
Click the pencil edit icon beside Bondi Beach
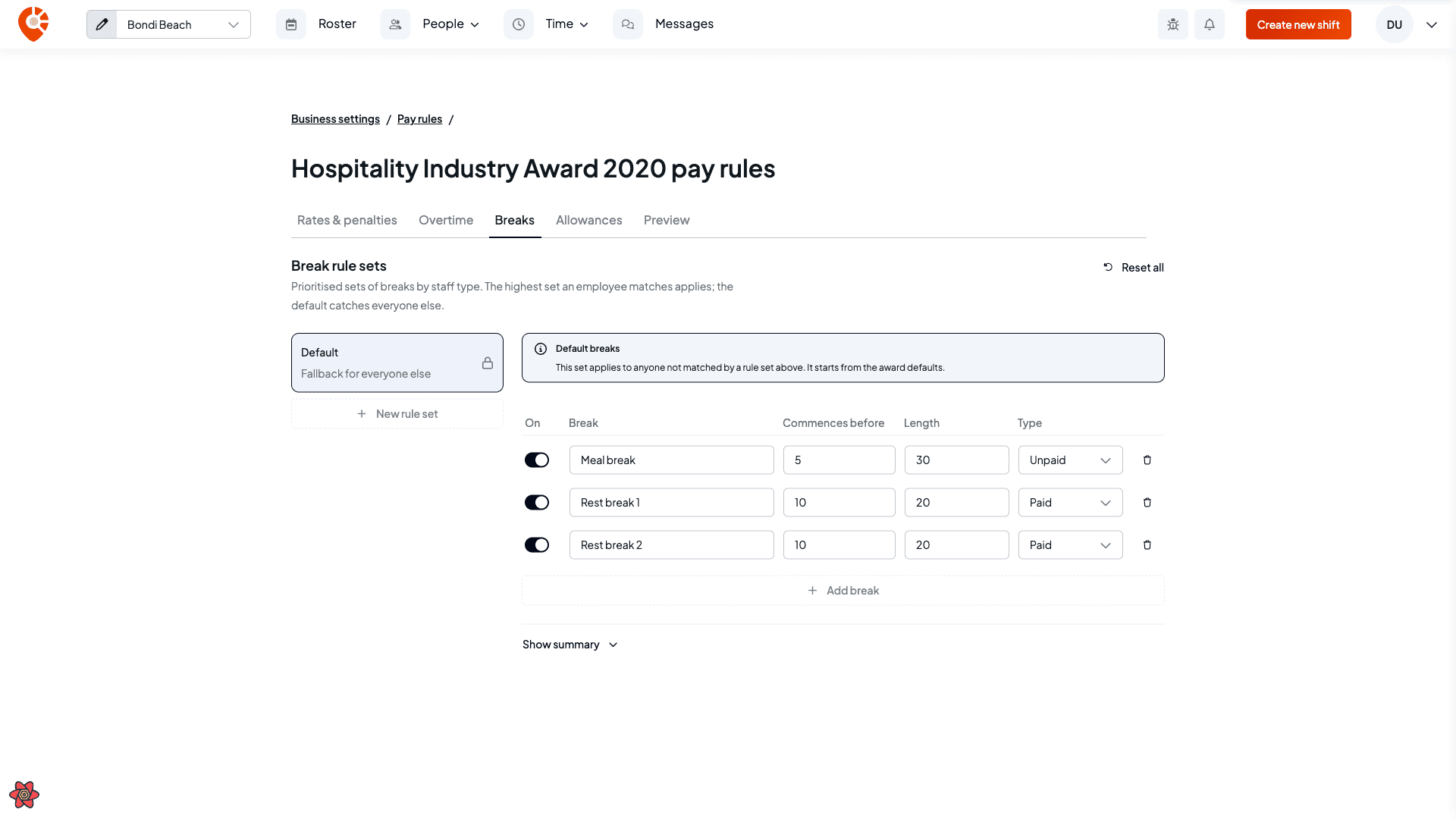tap(102, 24)
